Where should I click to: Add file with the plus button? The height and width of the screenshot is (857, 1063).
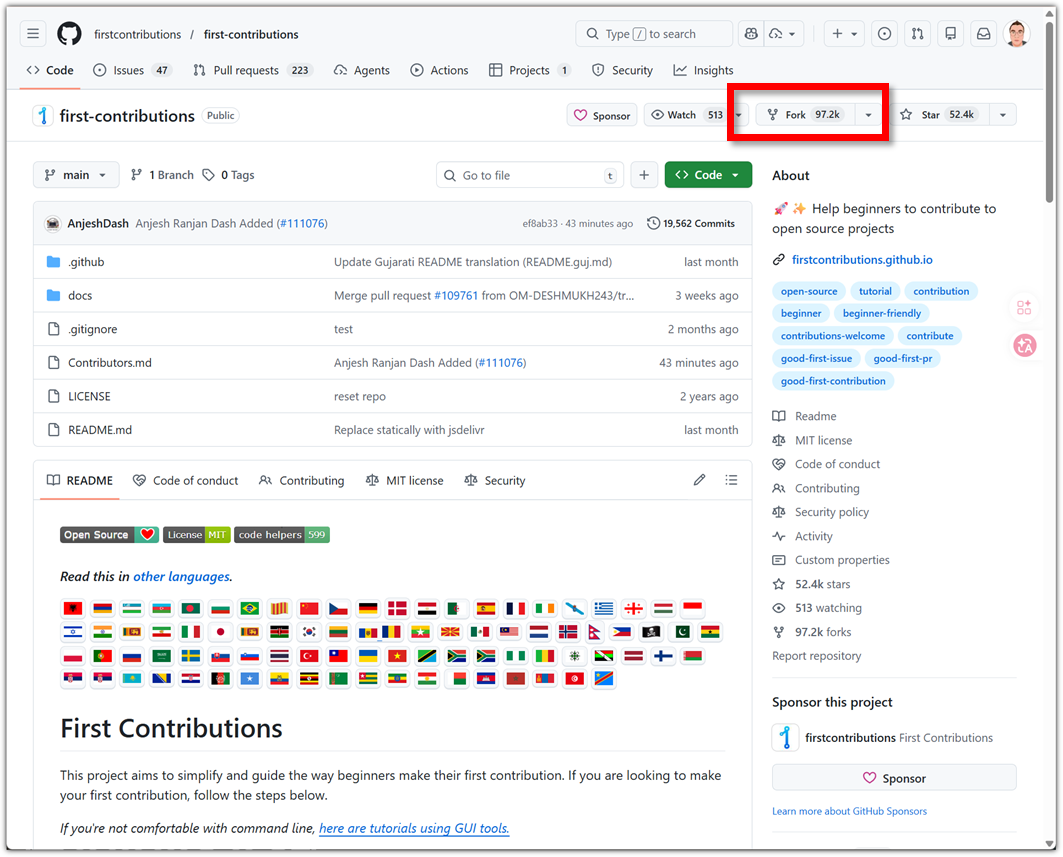pyautogui.click(x=643, y=175)
